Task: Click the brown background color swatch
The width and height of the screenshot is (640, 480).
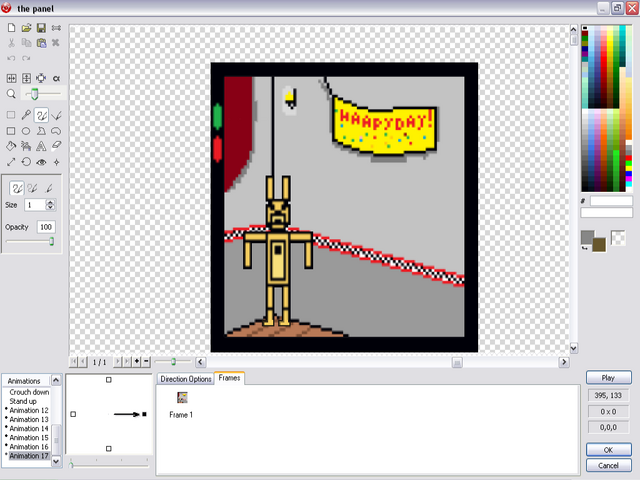Action: (x=600, y=245)
